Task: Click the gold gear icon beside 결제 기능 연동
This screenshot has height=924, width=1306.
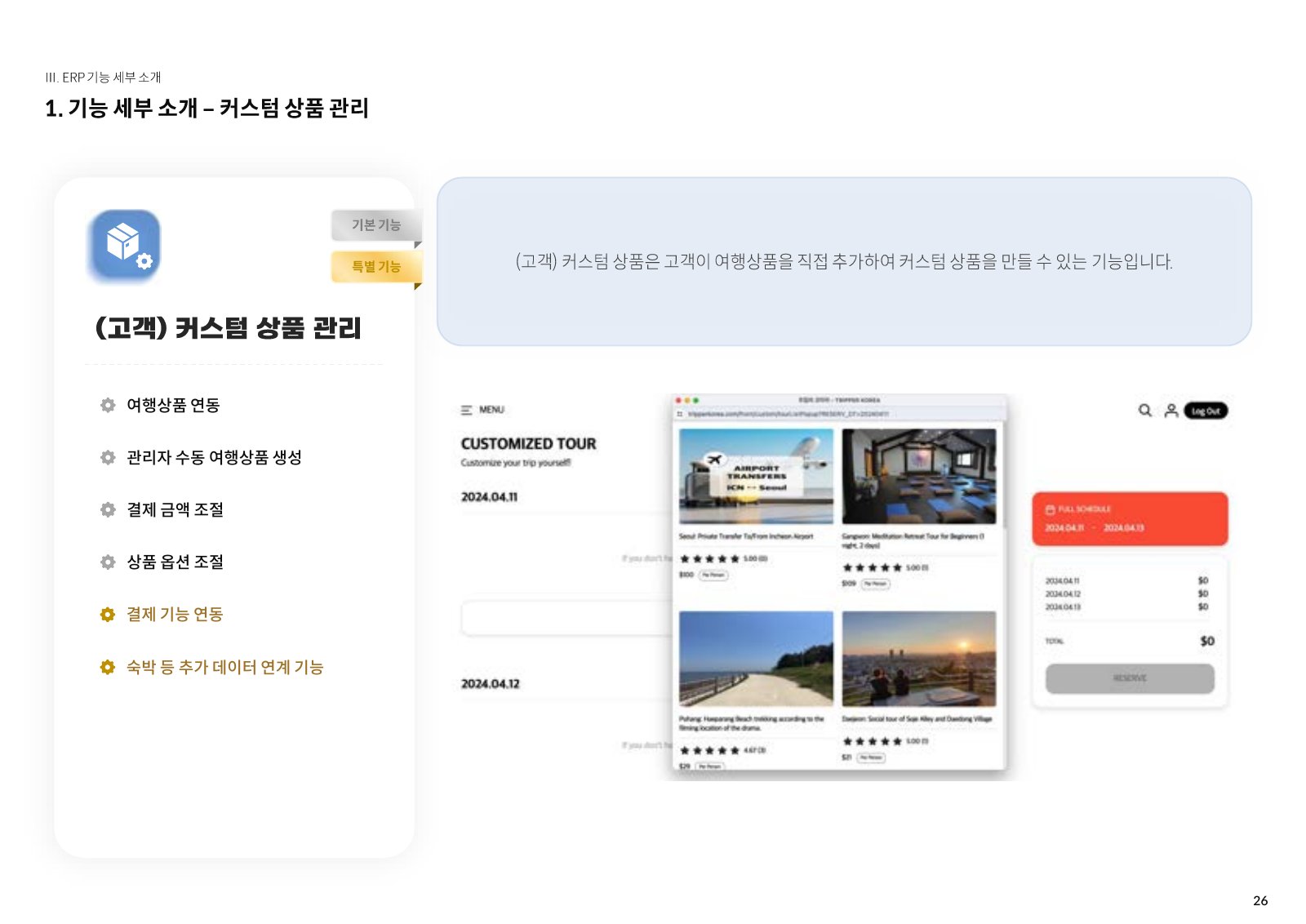Action: click(108, 614)
